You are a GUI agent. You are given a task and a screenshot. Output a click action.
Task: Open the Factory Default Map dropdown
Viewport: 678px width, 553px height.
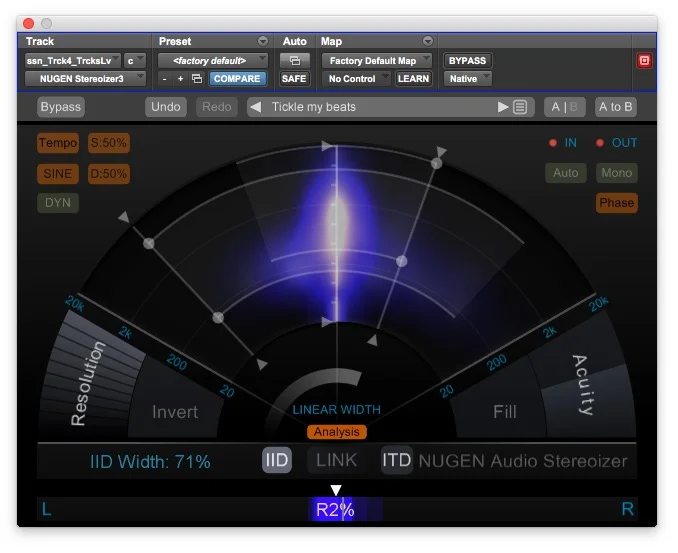(x=377, y=61)
